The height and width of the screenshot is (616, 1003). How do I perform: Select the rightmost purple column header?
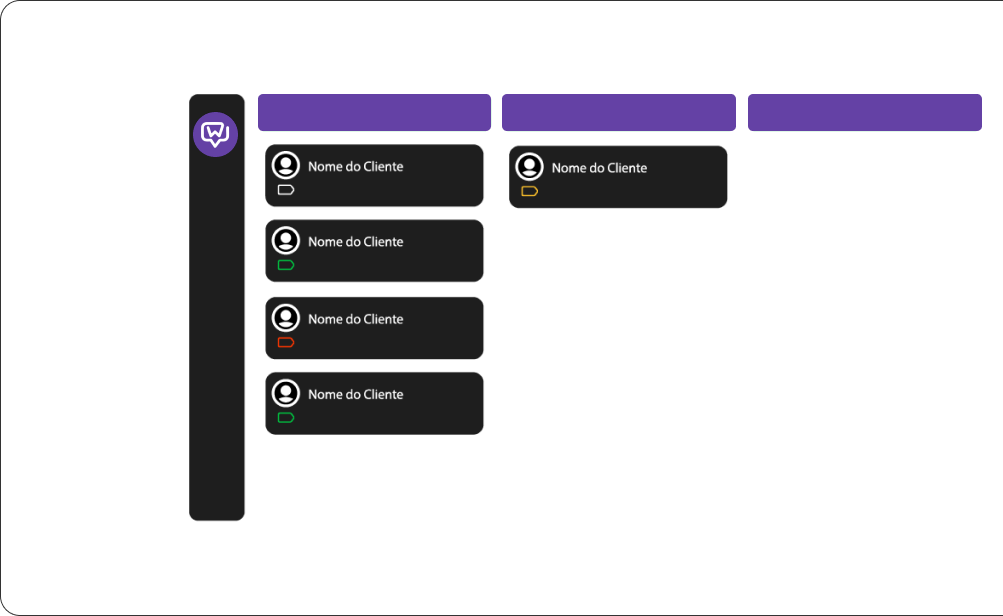pos(864,113)
